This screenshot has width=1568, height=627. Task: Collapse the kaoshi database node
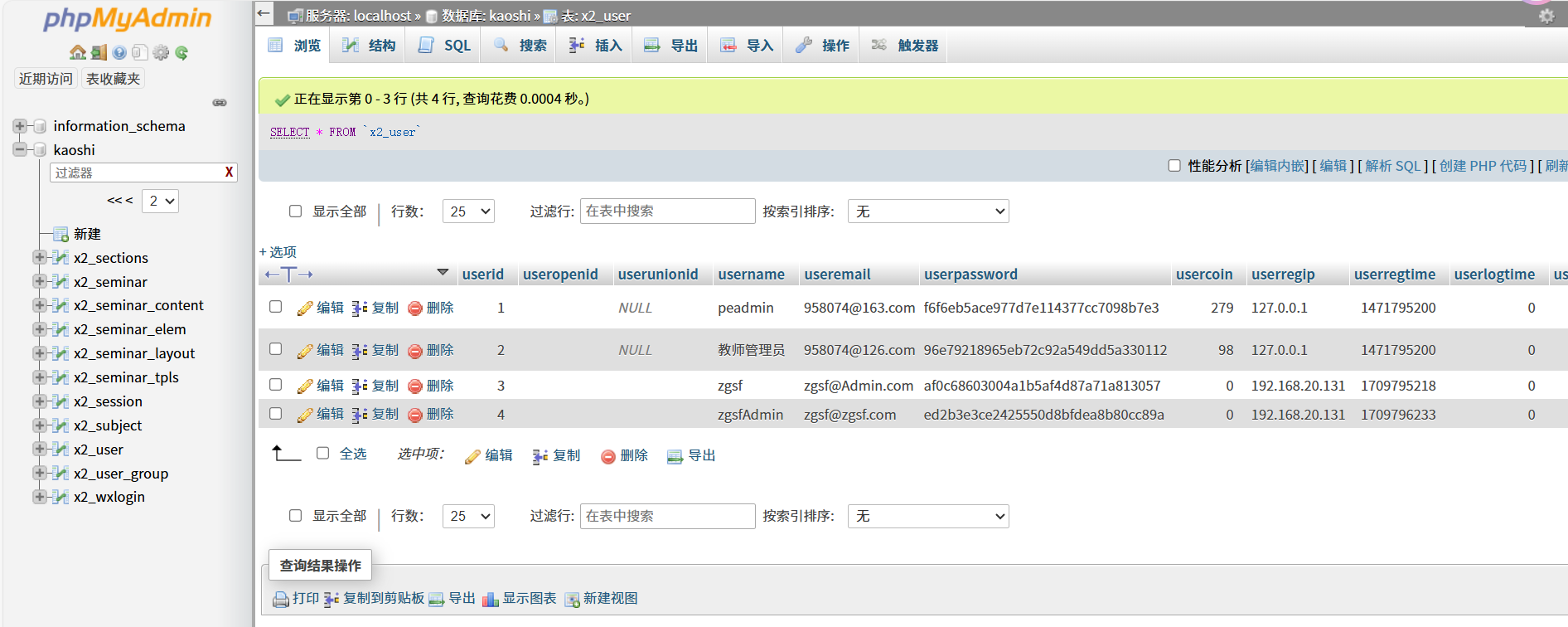(19, 150)
